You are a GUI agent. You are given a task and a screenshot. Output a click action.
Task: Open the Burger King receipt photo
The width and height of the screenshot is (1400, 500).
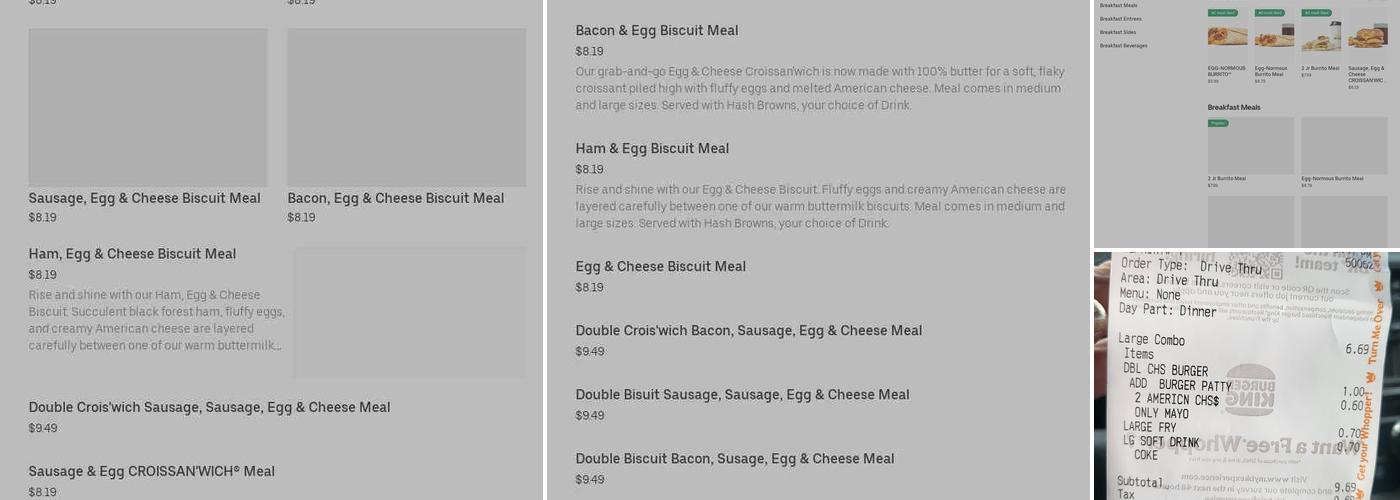(1246, 376)
